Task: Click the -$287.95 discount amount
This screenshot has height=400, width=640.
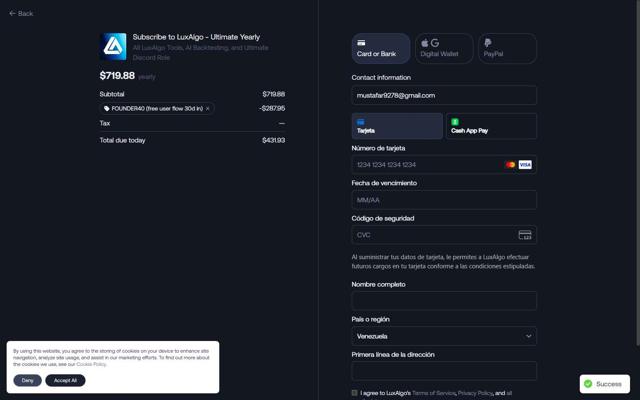Action: click(272, 109)
